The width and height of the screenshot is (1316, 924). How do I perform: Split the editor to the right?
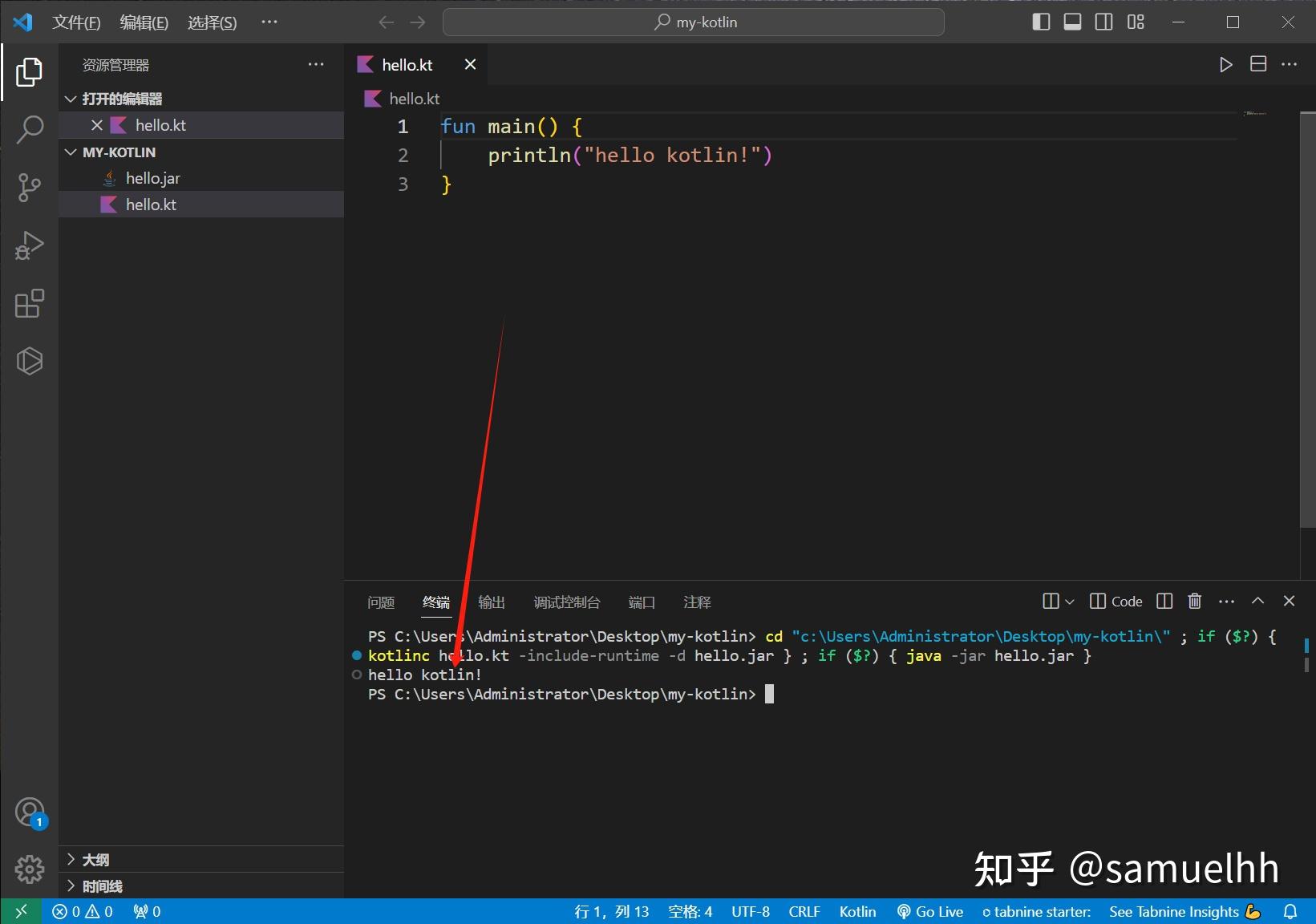(1257, 64)
